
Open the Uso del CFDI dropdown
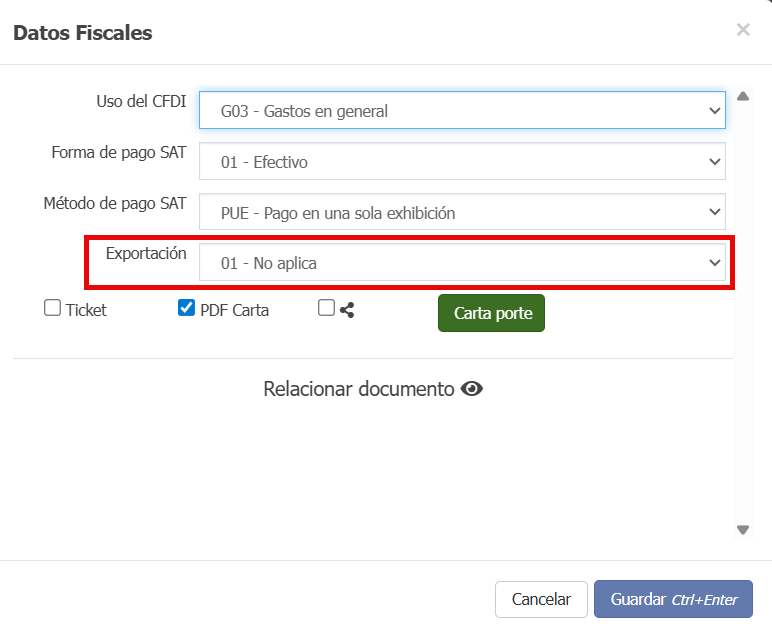tap(462, 111)
